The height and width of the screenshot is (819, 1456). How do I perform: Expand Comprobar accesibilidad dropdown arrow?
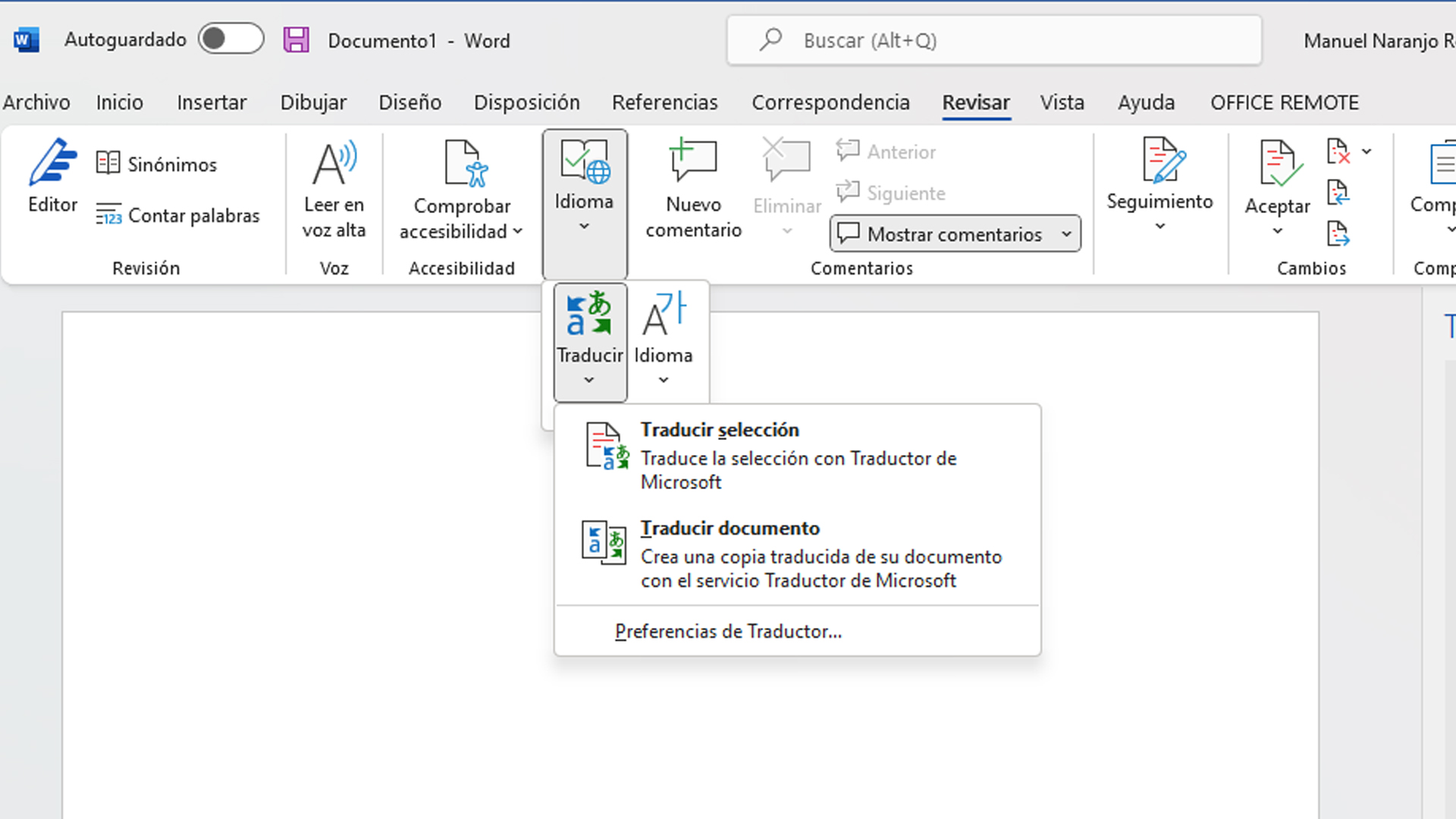pos(518,231)
